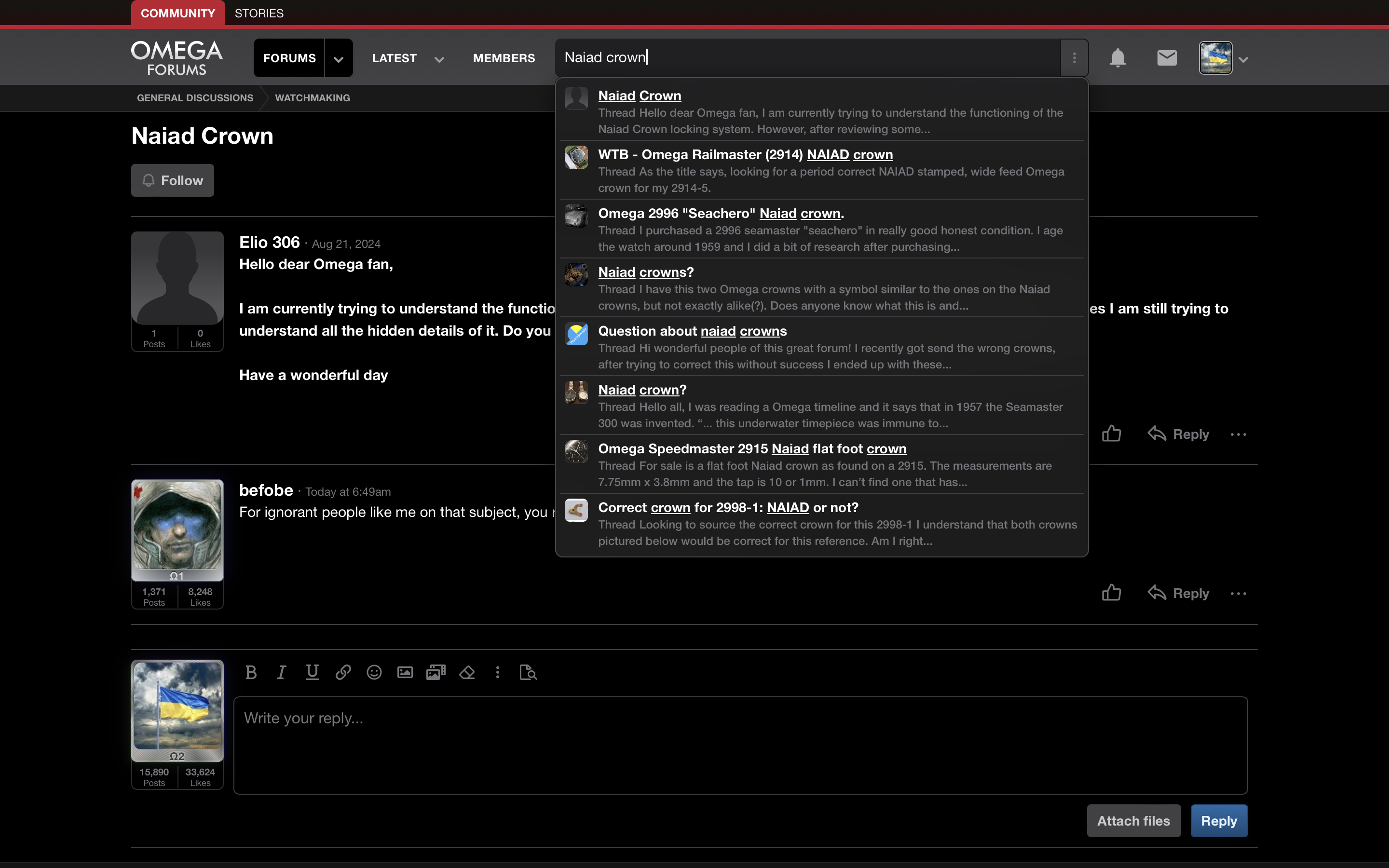Click the insert link icon

343,672
